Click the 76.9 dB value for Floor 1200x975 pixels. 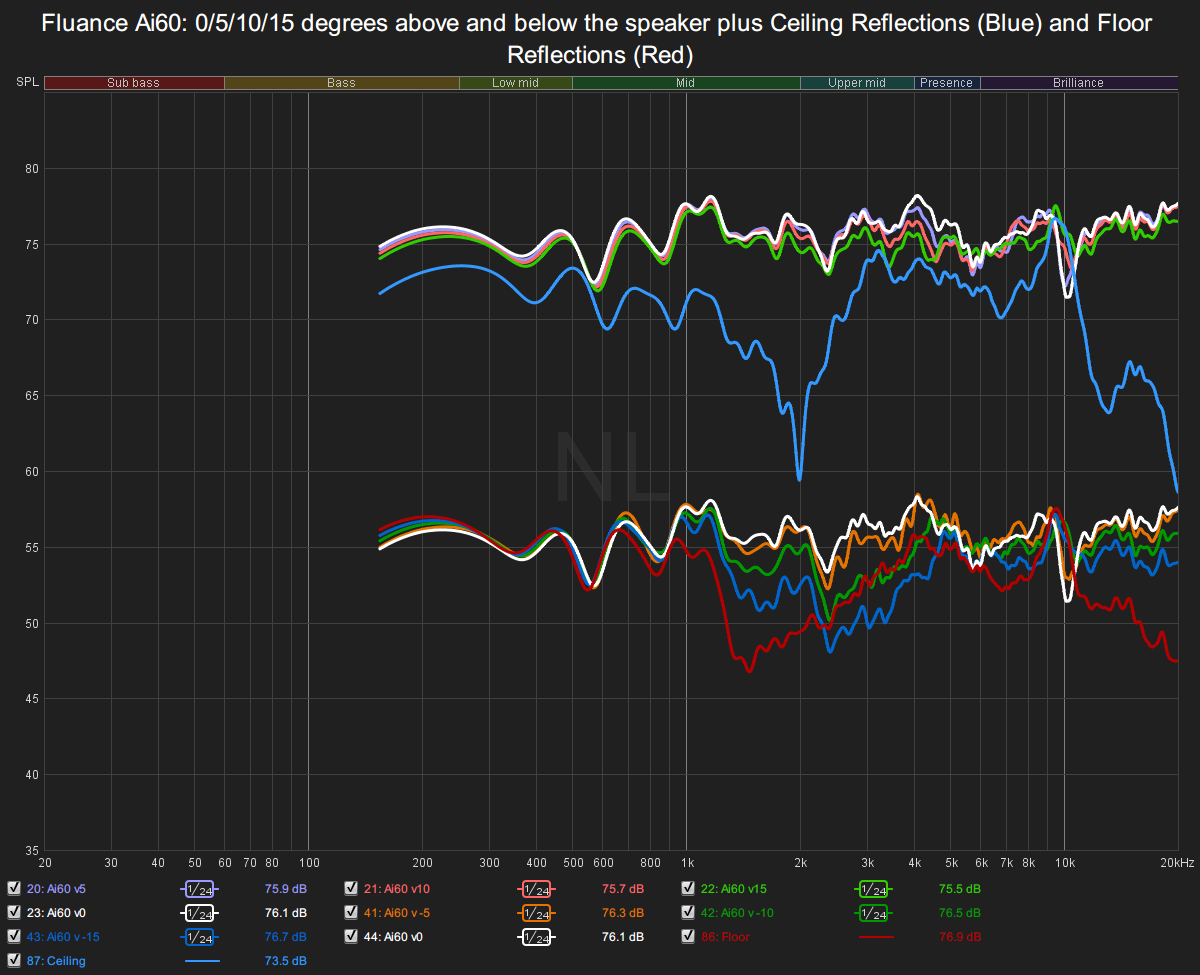(x=960, y=937)
